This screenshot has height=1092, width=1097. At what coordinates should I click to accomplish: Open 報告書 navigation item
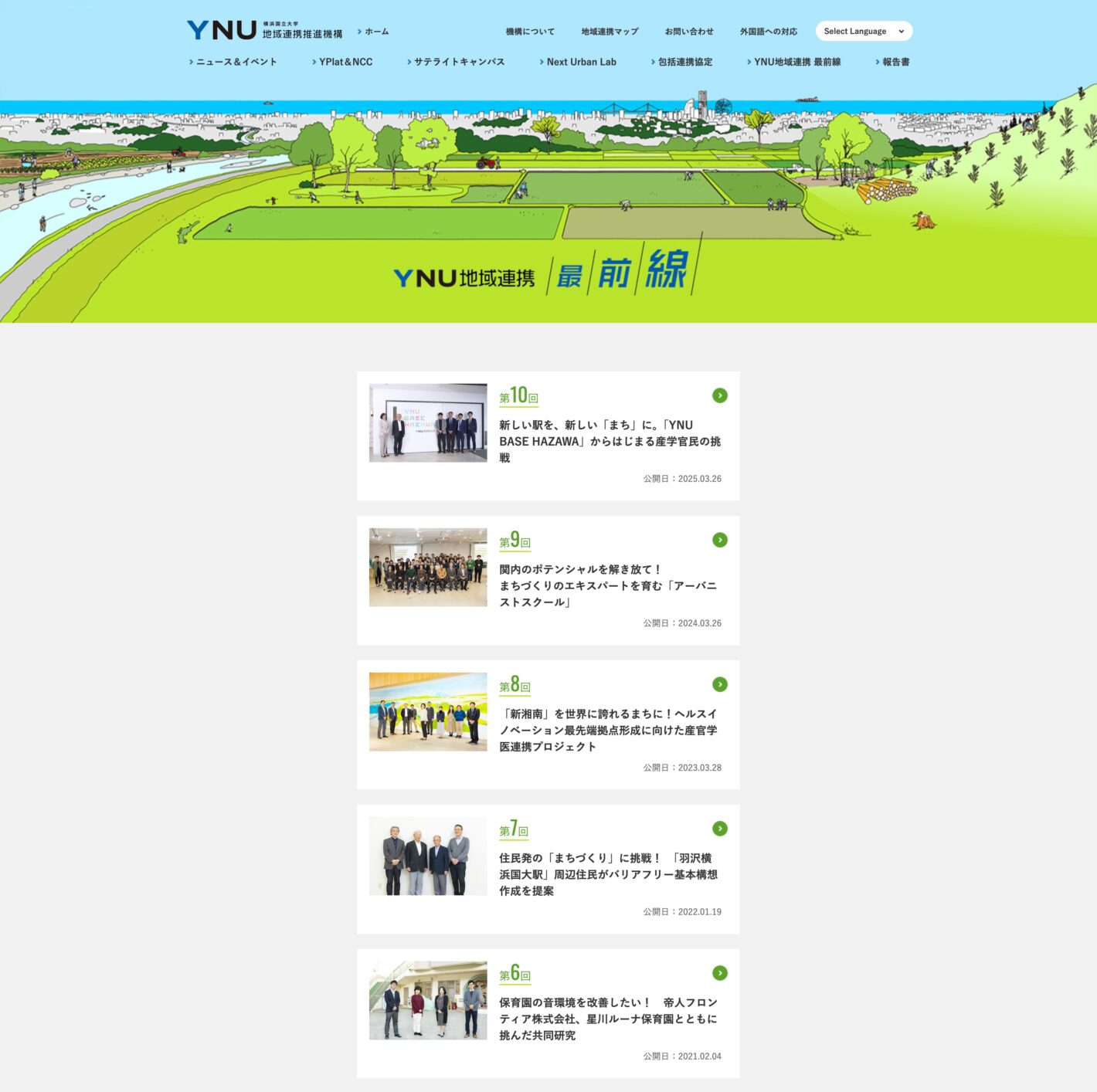click(x=895, y=62)
